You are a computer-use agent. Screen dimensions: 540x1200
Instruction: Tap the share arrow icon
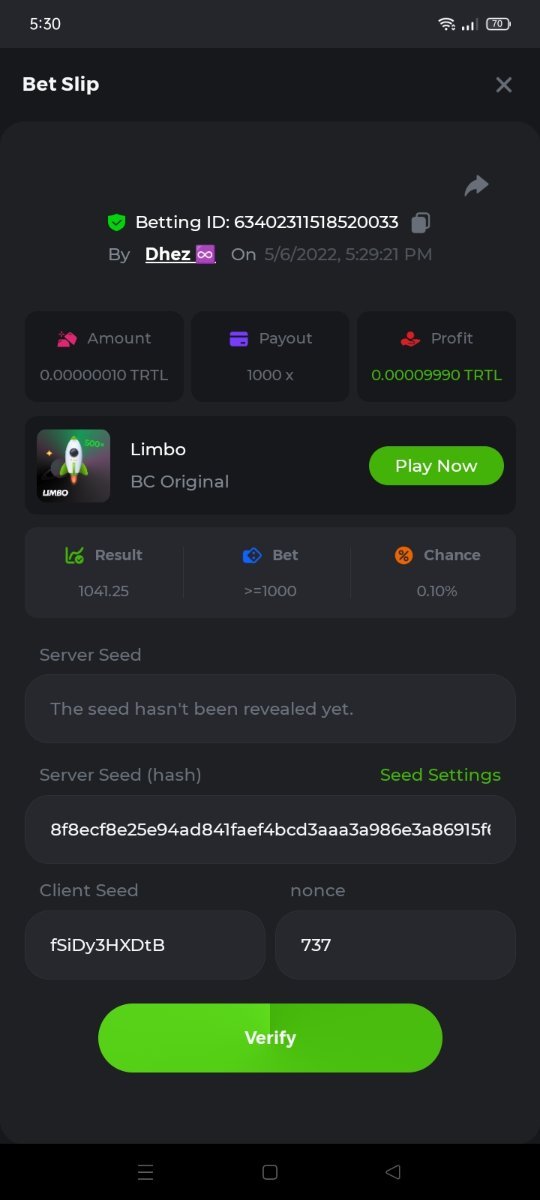[477, 186]
